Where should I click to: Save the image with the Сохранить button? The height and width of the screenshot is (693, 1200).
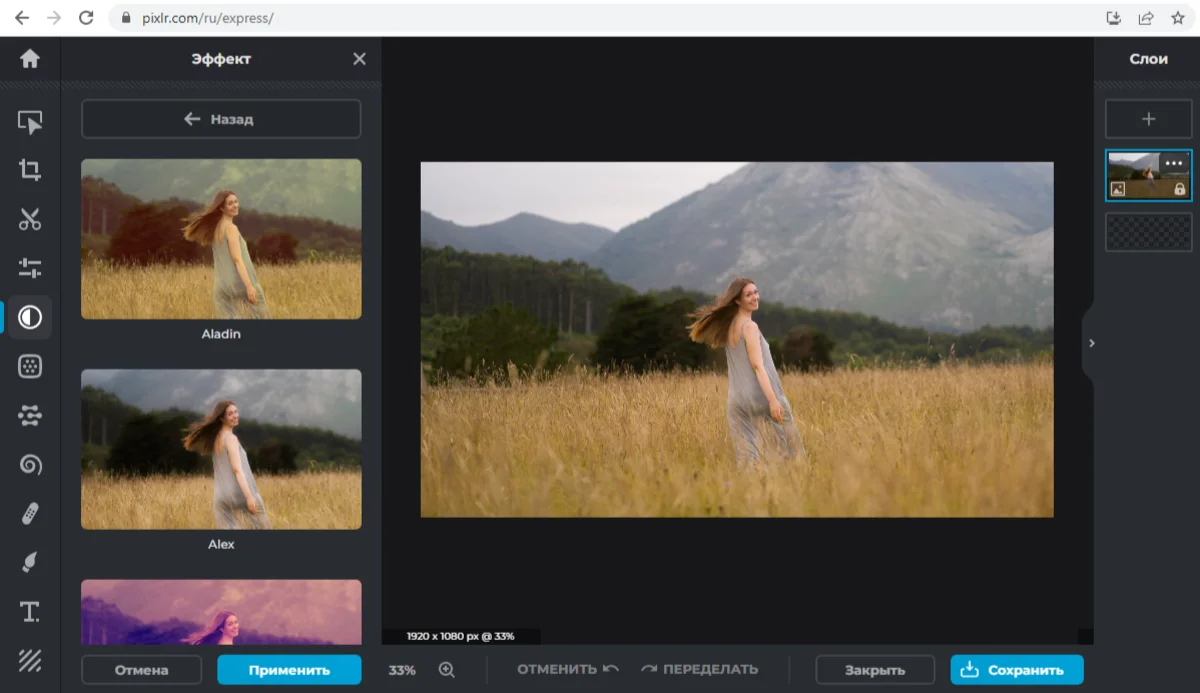coord(1017,670)
